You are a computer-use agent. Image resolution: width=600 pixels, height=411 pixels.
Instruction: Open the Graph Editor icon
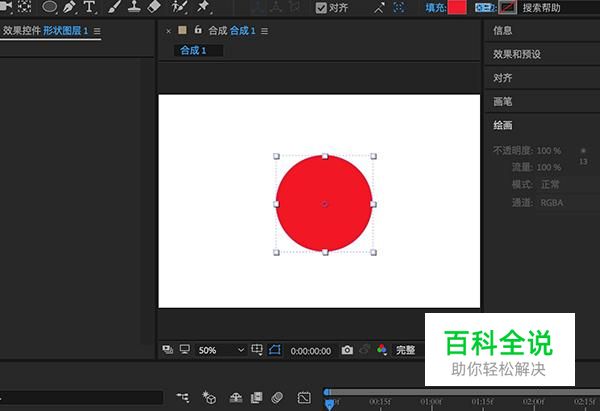pyautogui.click(x=304, y=398)
